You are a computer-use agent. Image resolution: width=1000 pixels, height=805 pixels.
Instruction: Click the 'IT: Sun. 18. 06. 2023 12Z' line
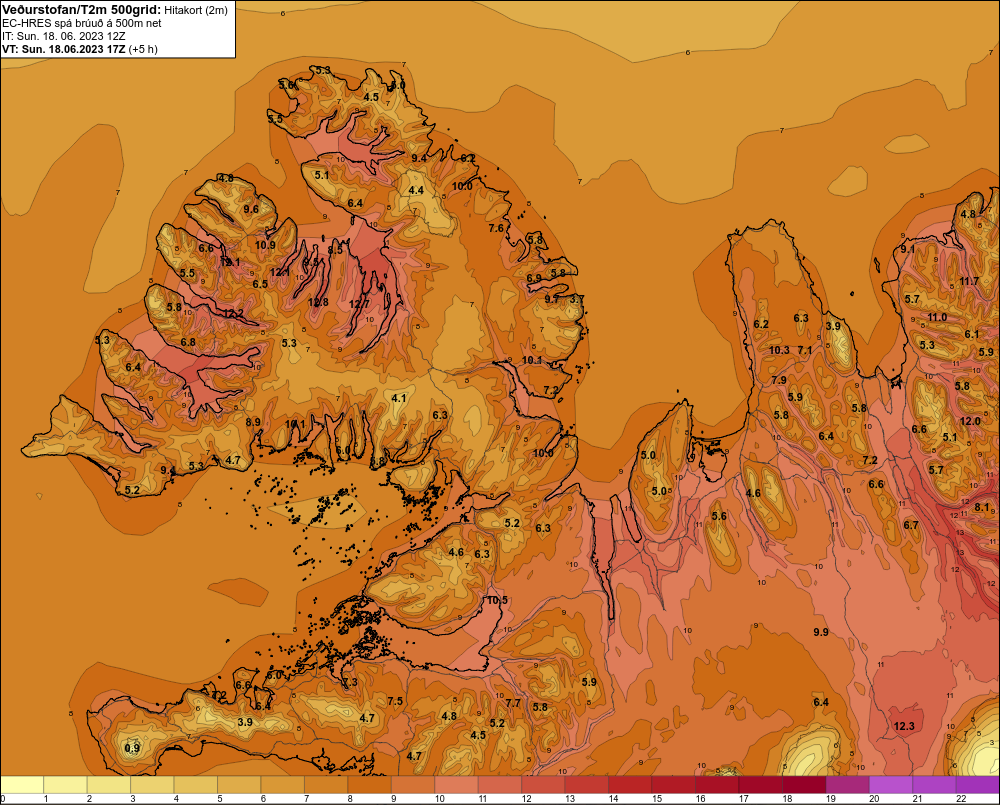tap(64, 36)
